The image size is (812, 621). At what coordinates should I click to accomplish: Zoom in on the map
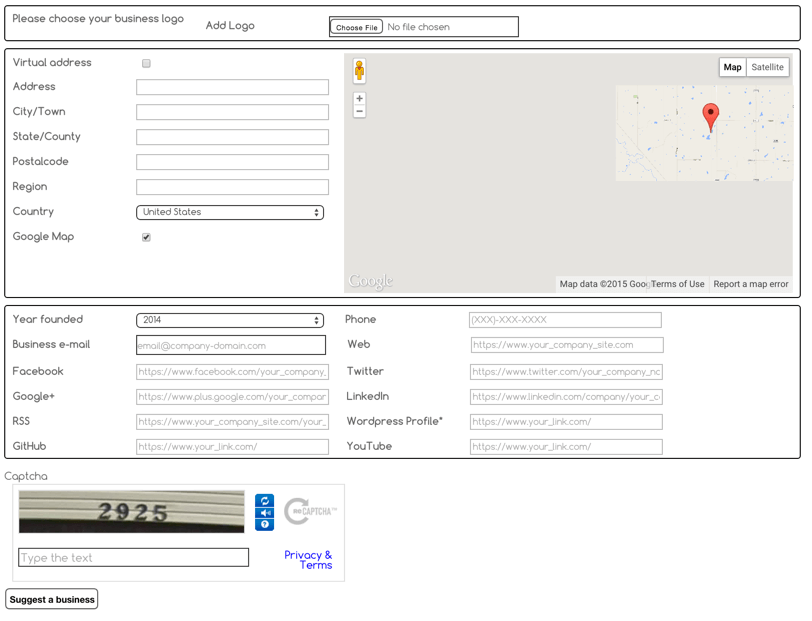359,98
